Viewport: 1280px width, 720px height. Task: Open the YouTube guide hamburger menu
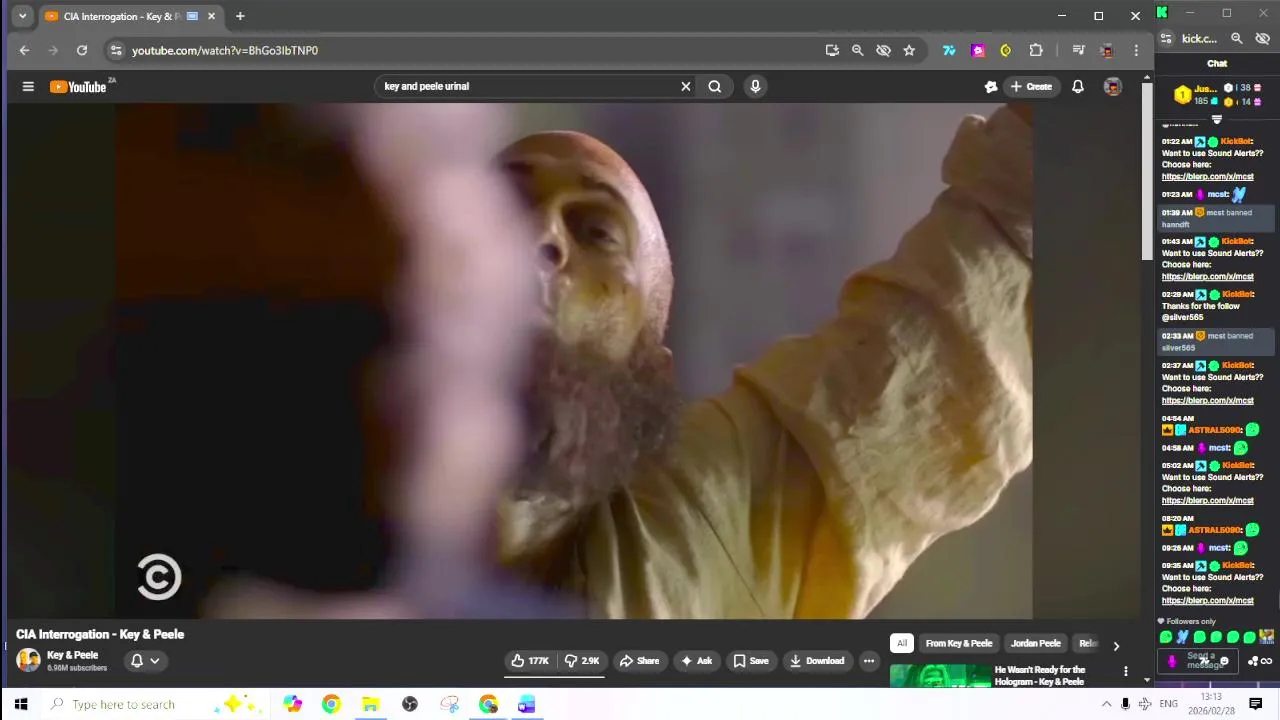28,87
